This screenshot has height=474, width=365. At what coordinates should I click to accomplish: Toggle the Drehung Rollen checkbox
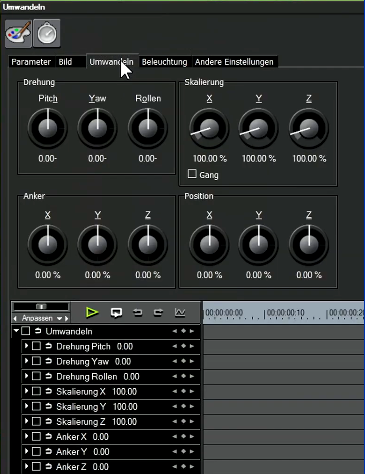pos(36,376)
